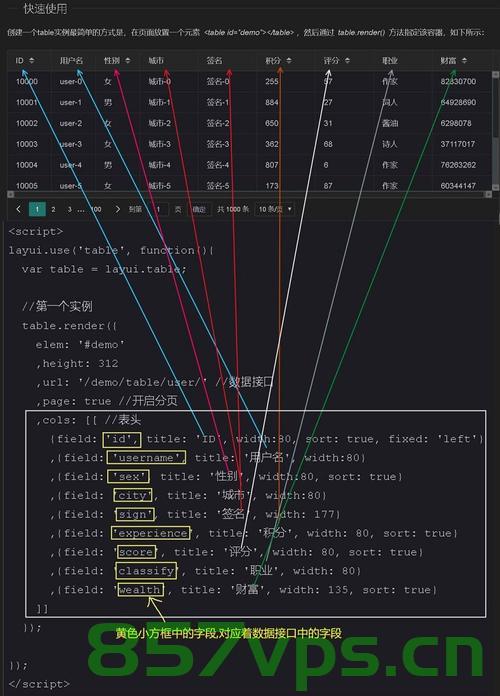This screenshot has width=500, height=696.
Task: Select the cell with ID 10005
Action: [27, 186]
